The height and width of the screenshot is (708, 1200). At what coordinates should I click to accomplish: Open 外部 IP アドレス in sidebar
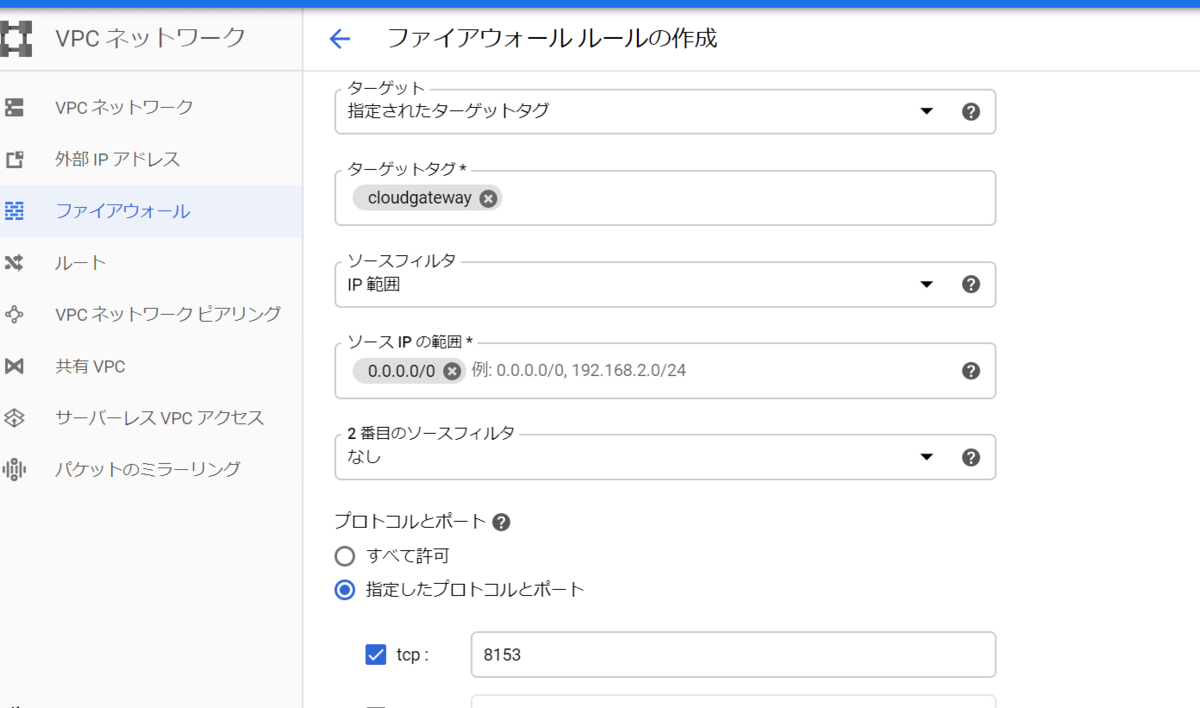click(117, 159)
